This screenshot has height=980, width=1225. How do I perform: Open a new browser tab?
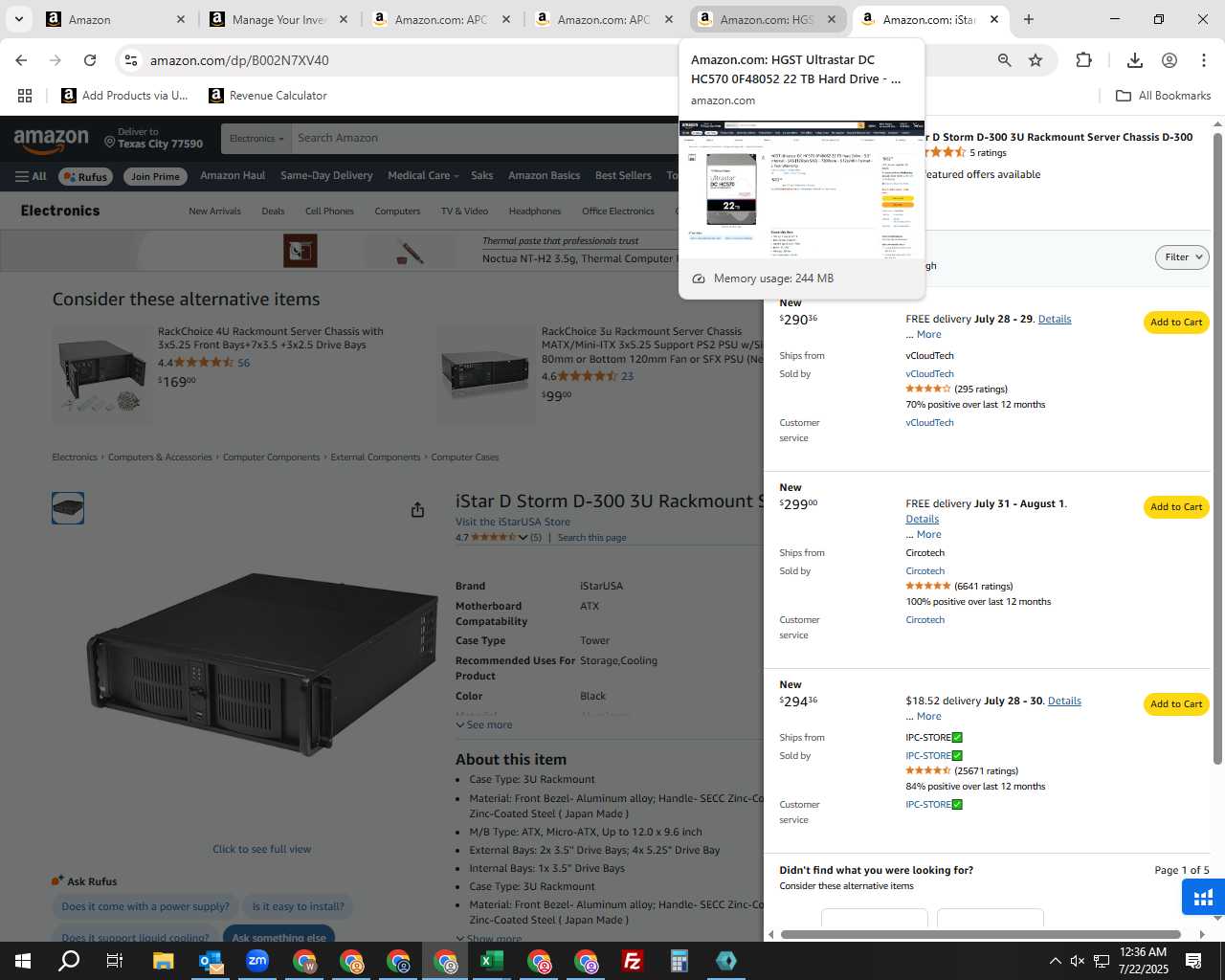(x=1029, y=19)
